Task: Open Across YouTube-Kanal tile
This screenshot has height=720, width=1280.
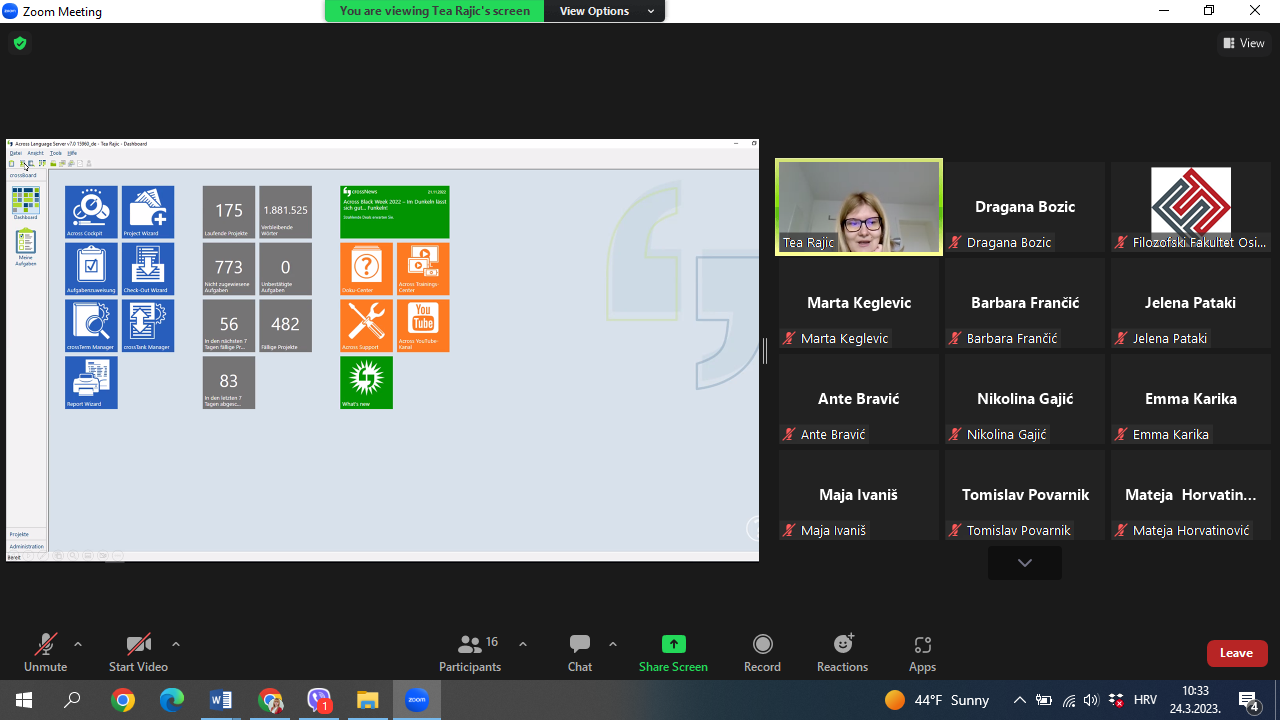Action: click(423, 326)
